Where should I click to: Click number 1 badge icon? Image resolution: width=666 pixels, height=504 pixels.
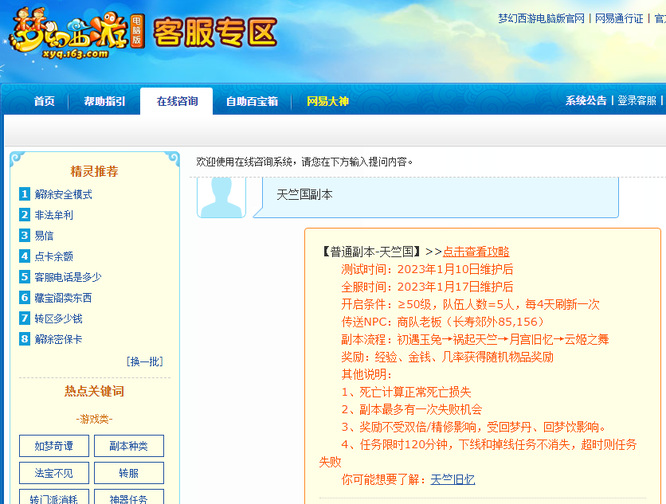coord(25,194)
